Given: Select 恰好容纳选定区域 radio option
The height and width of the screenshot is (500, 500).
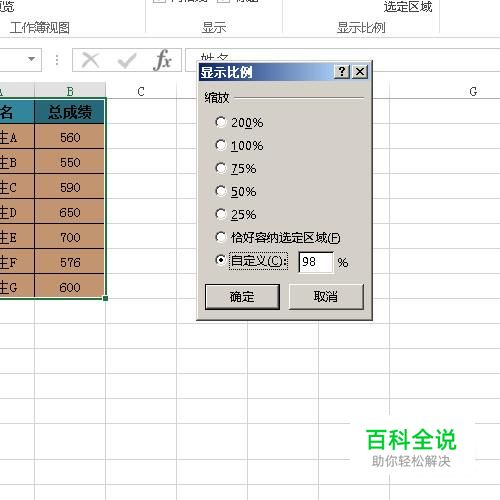Looking at the screenshot, I should point(221,237).
